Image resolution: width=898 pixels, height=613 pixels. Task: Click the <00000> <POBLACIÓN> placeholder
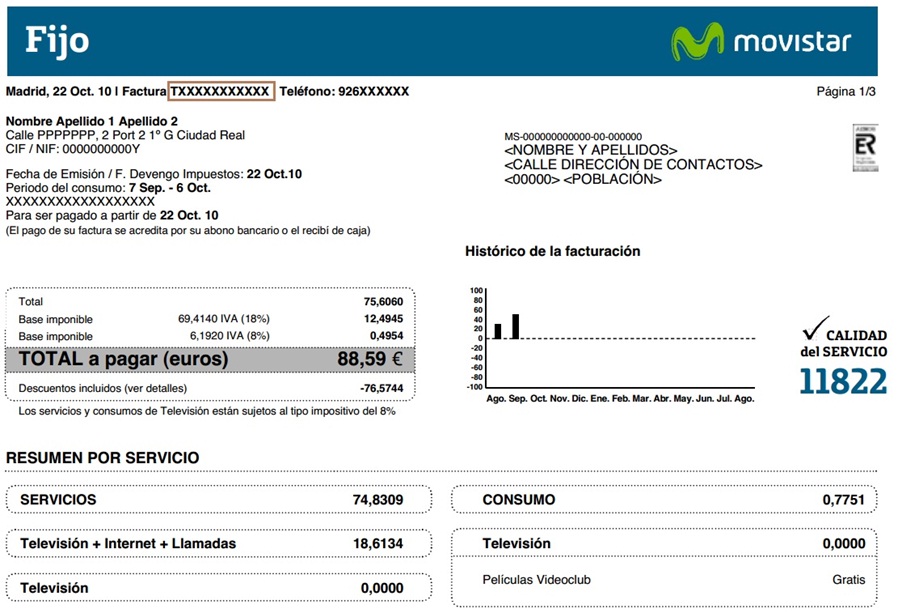(582, 179)
